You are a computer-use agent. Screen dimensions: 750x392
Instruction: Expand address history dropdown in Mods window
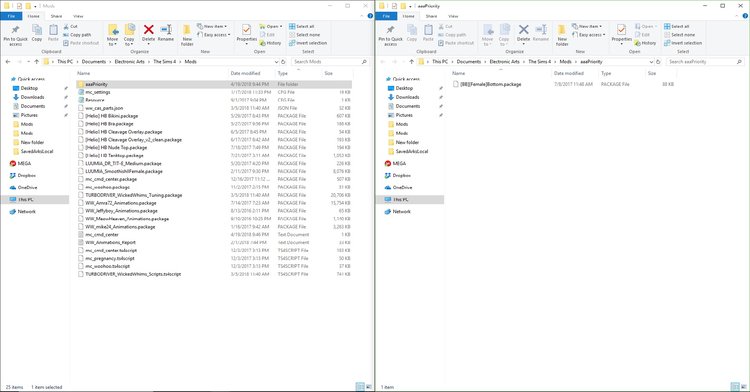(x=276, y=62)
